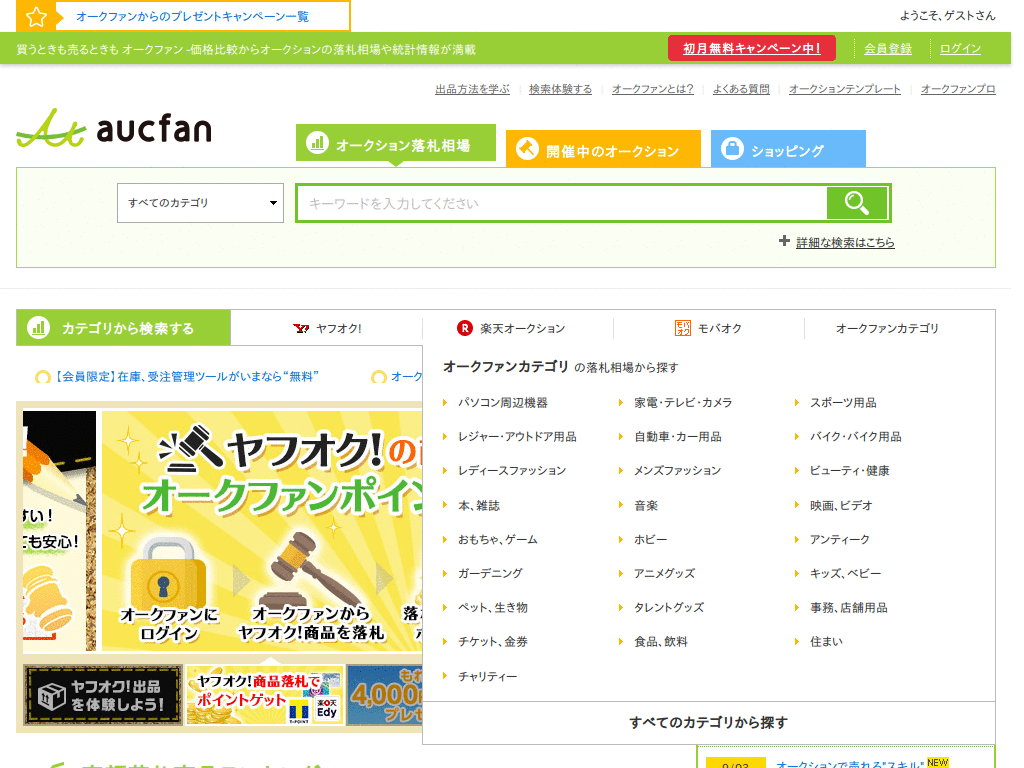This screenshot has height=768, width=1024.
Task: Open the チャリティー category
Action: tap(487, 677)
